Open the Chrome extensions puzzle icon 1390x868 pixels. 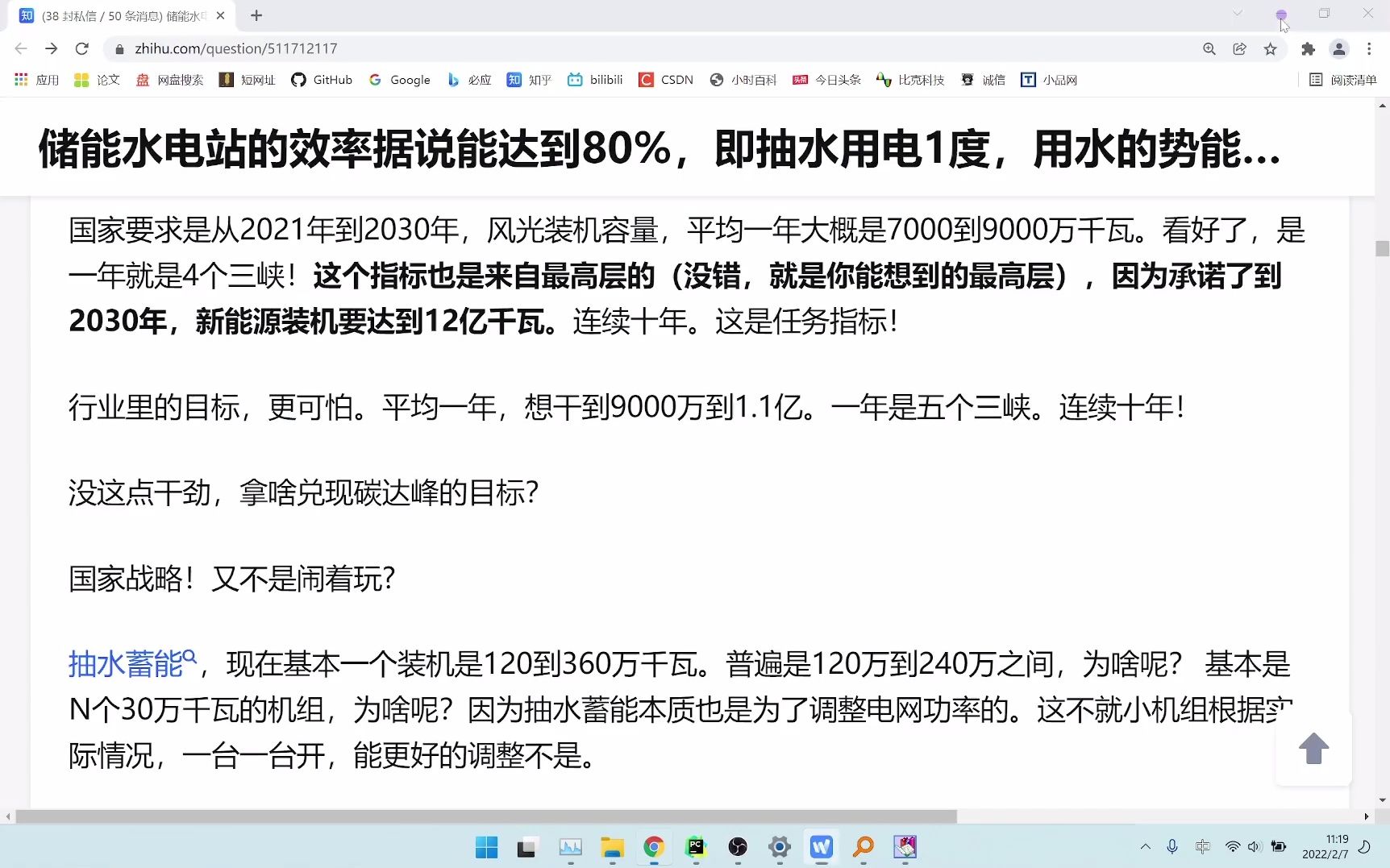1308,49
